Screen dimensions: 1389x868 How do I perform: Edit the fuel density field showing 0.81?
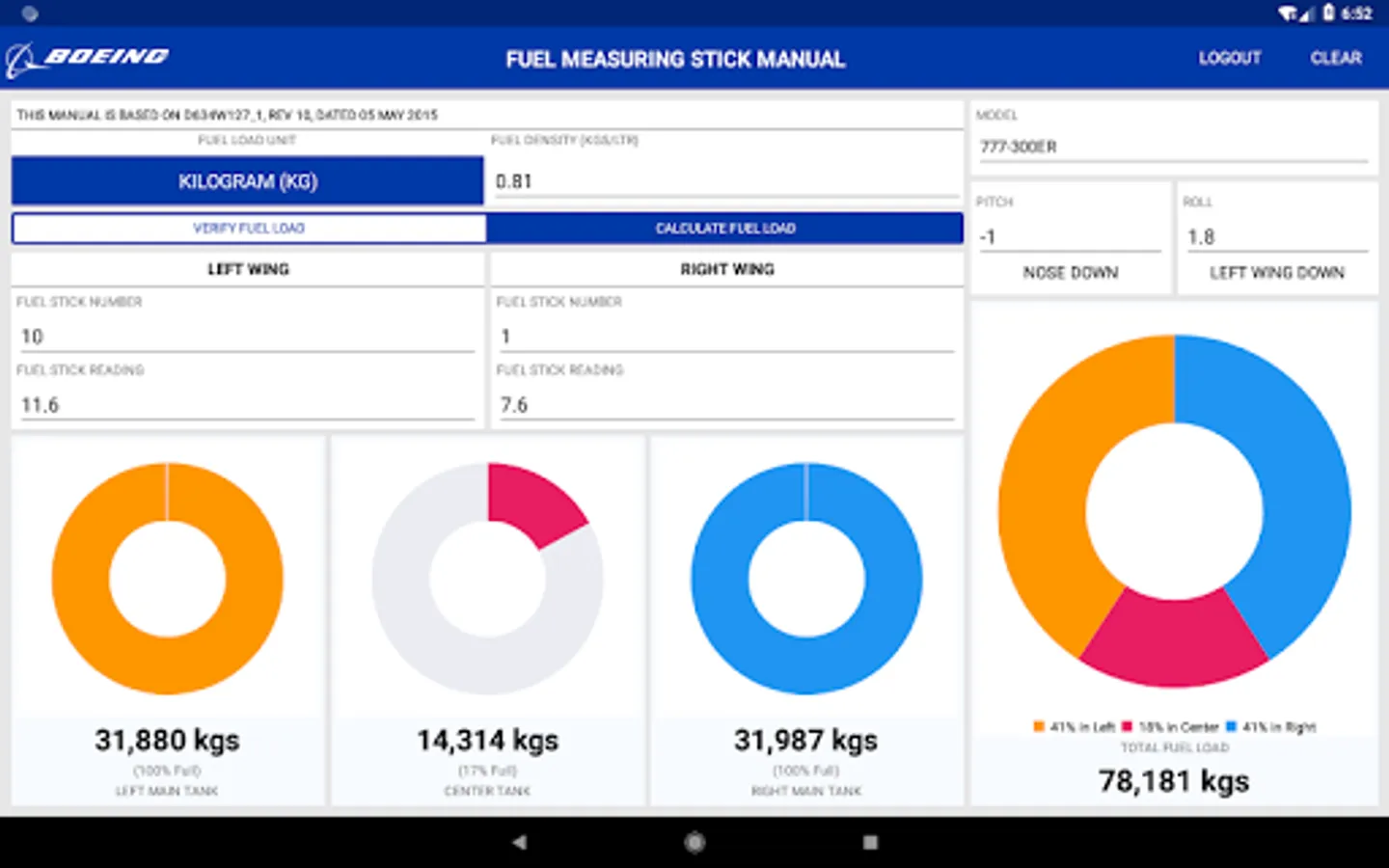[726, 181]
